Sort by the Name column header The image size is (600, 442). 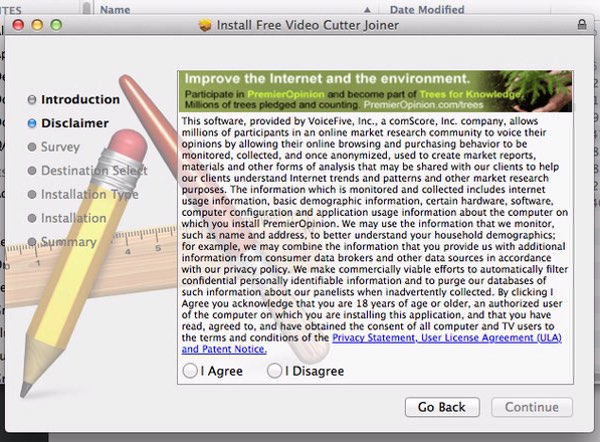click(115, 9)
